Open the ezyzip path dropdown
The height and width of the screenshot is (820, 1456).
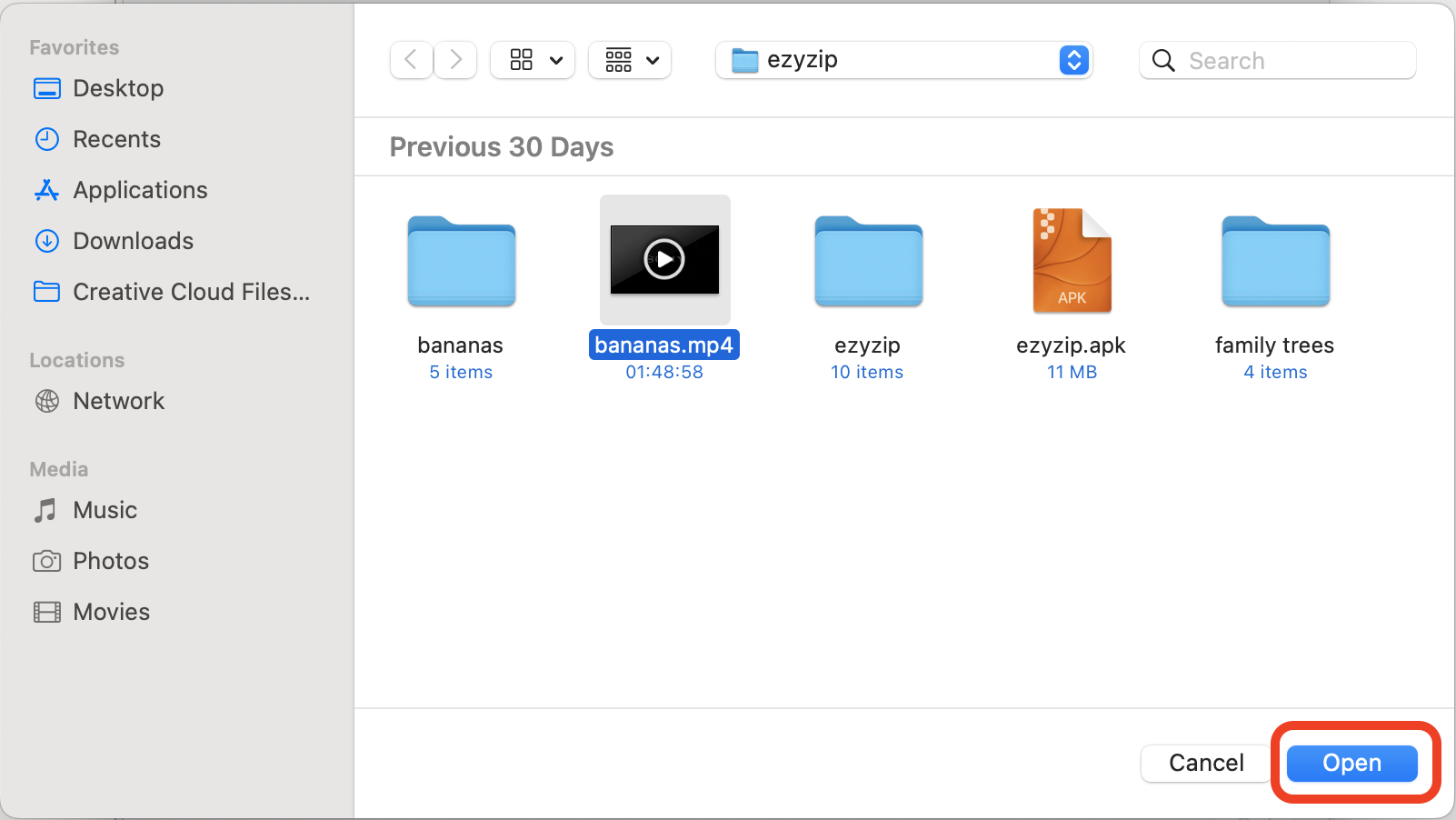903,60
